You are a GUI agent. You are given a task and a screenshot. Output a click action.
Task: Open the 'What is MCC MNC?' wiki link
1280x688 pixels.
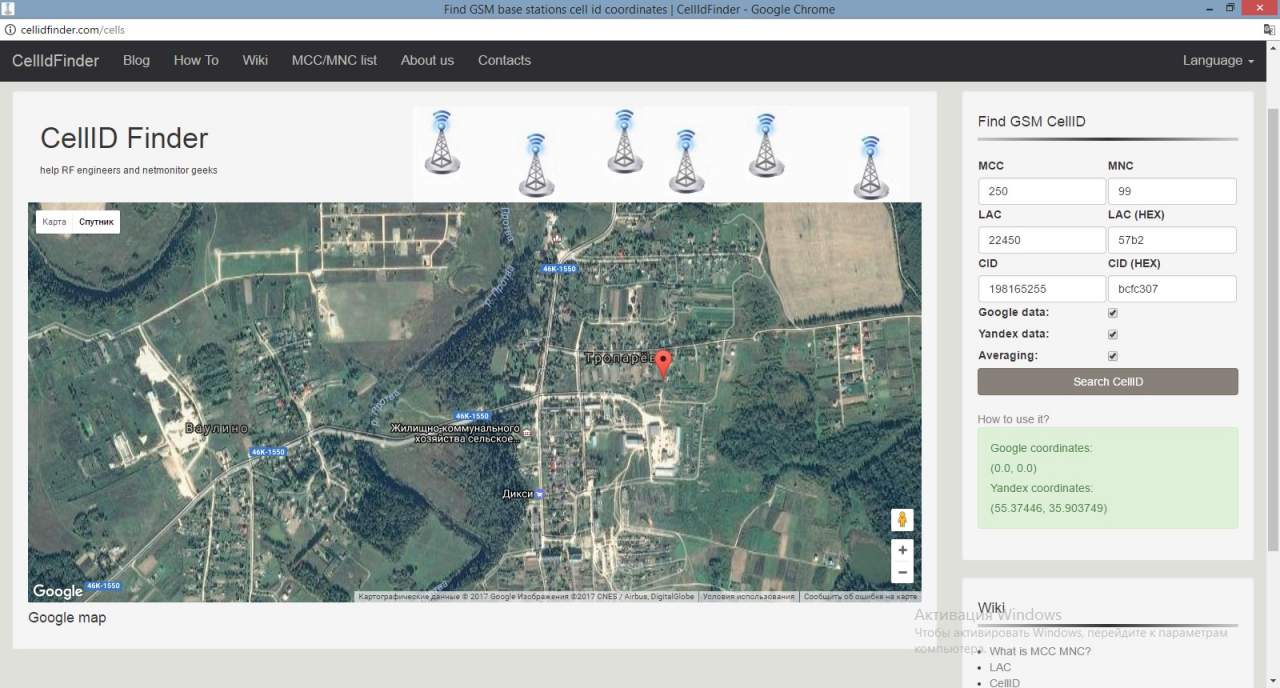point(1040,651)
